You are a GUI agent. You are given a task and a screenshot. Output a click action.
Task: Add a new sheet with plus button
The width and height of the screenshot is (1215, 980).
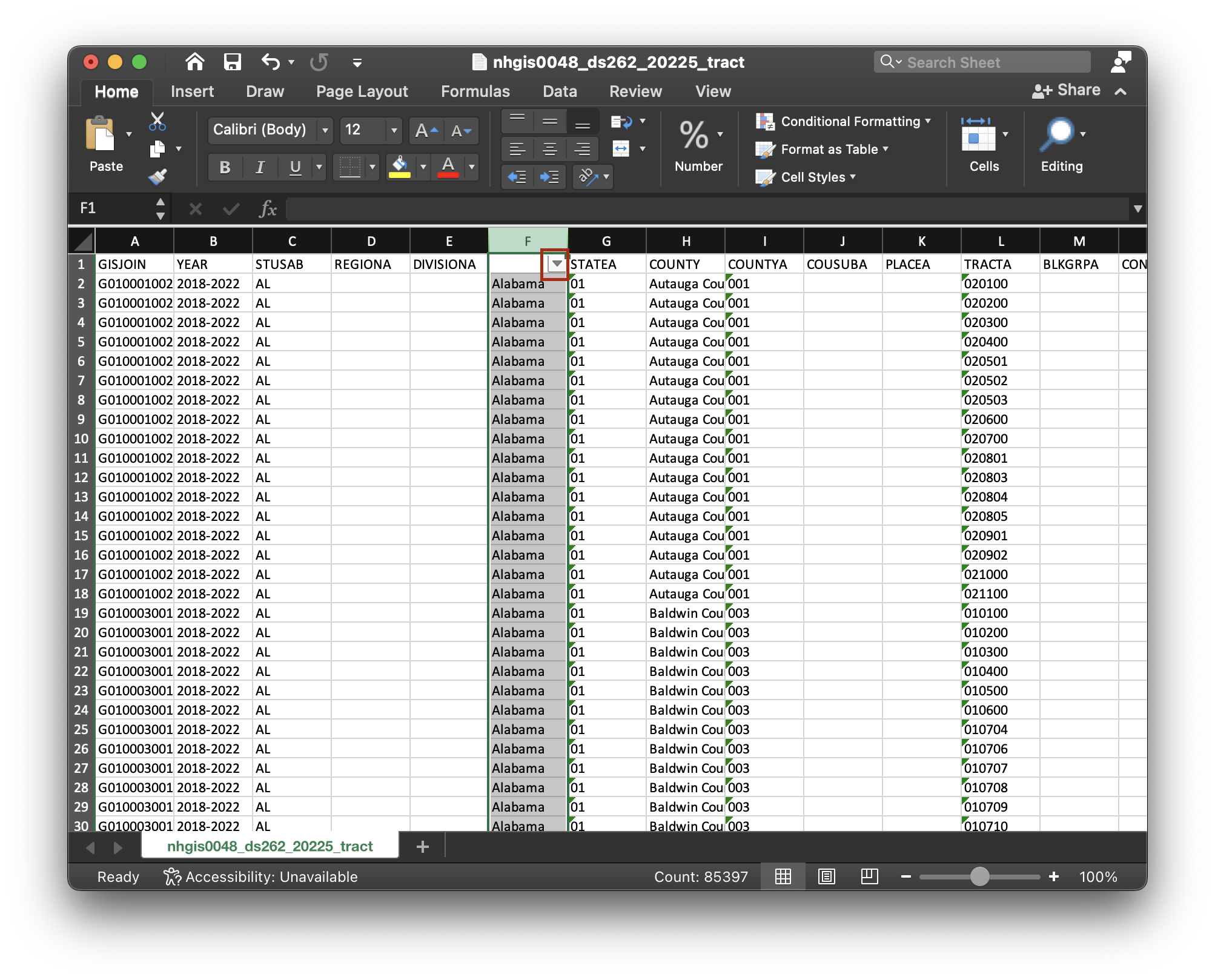coord(423,846)
